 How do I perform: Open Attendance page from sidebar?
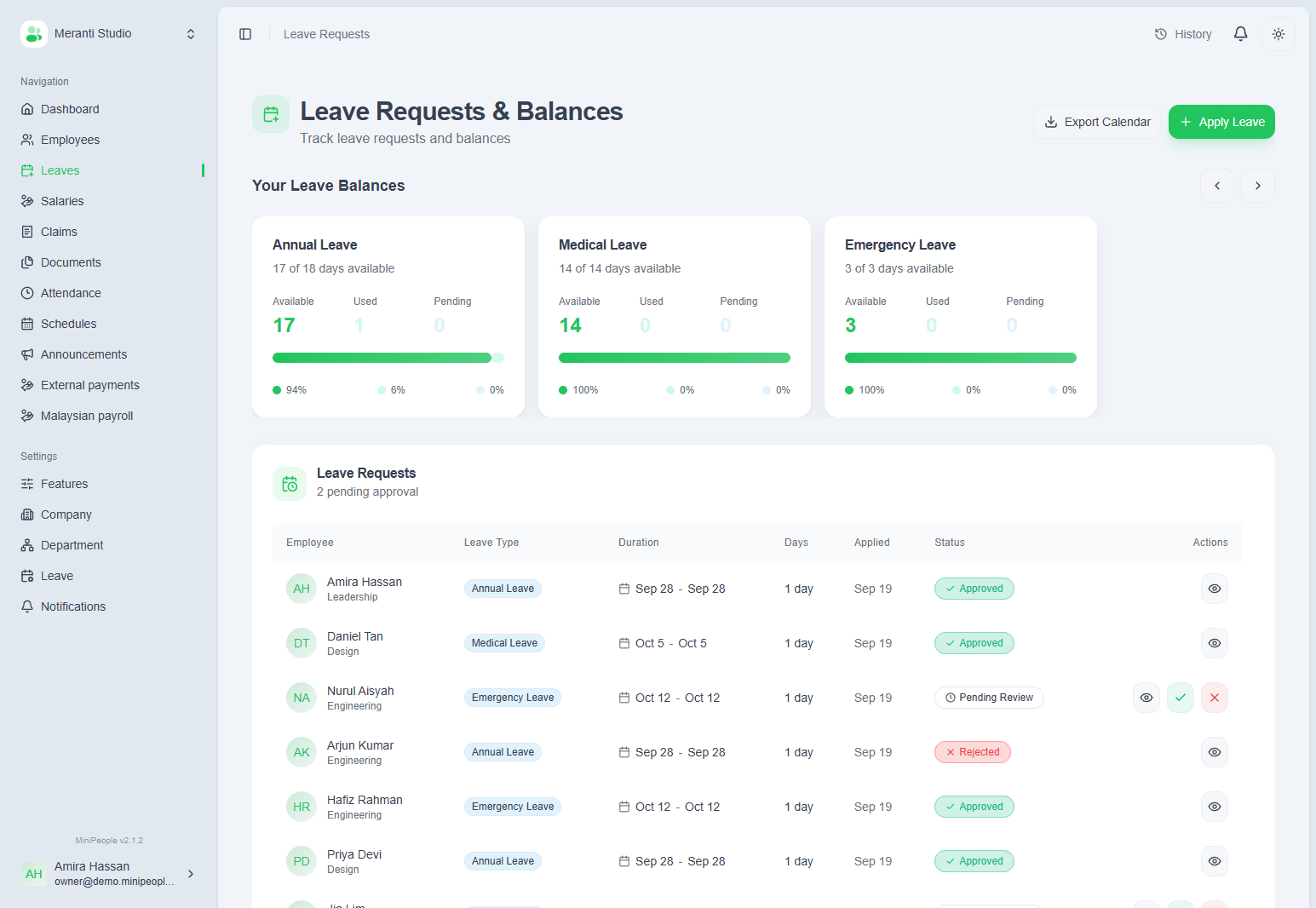pyautogui.click(x=109, y=293)
